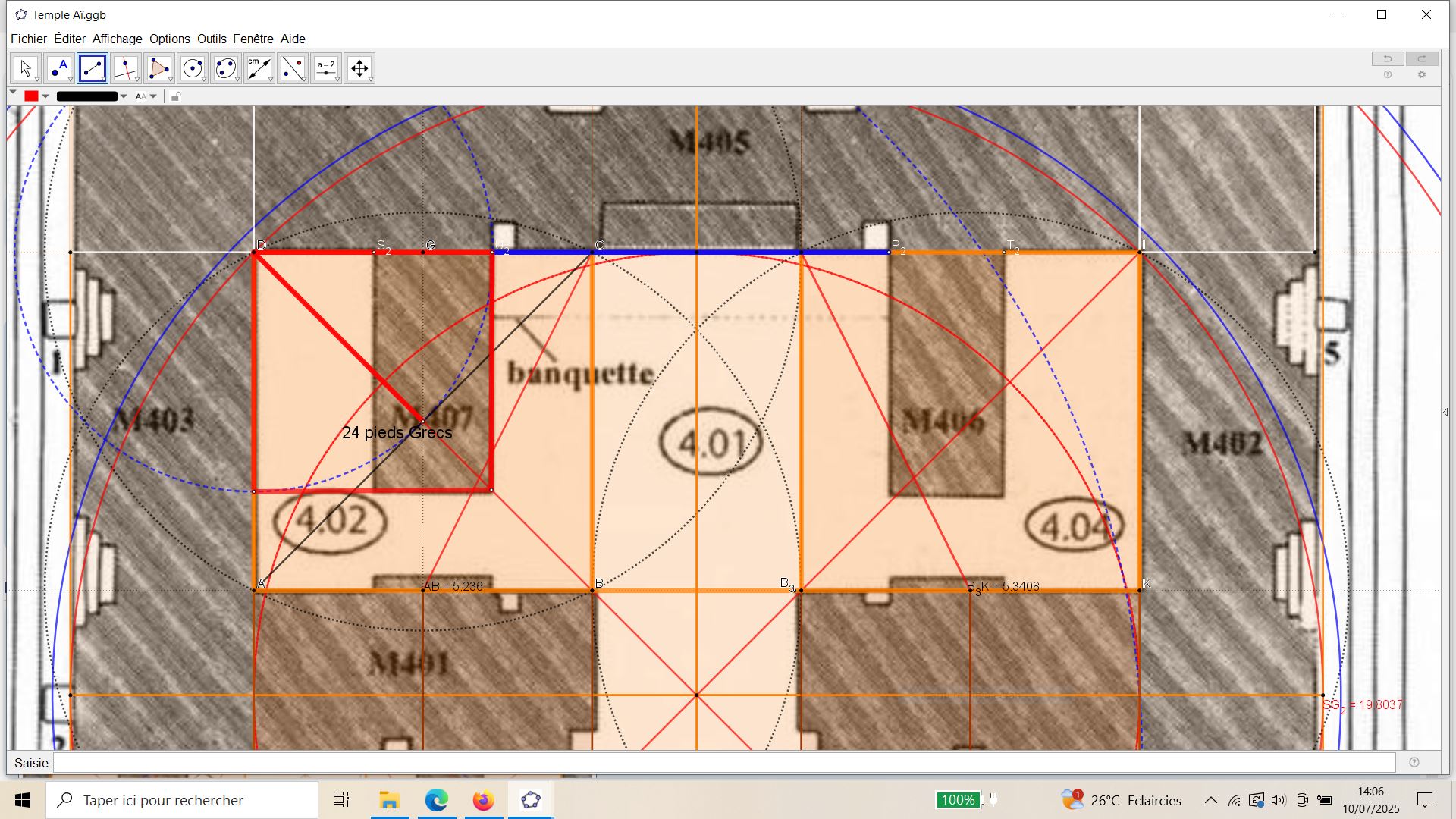Toggle the style bar triangle
The image size is (1456, 819).
click(13, 93)
